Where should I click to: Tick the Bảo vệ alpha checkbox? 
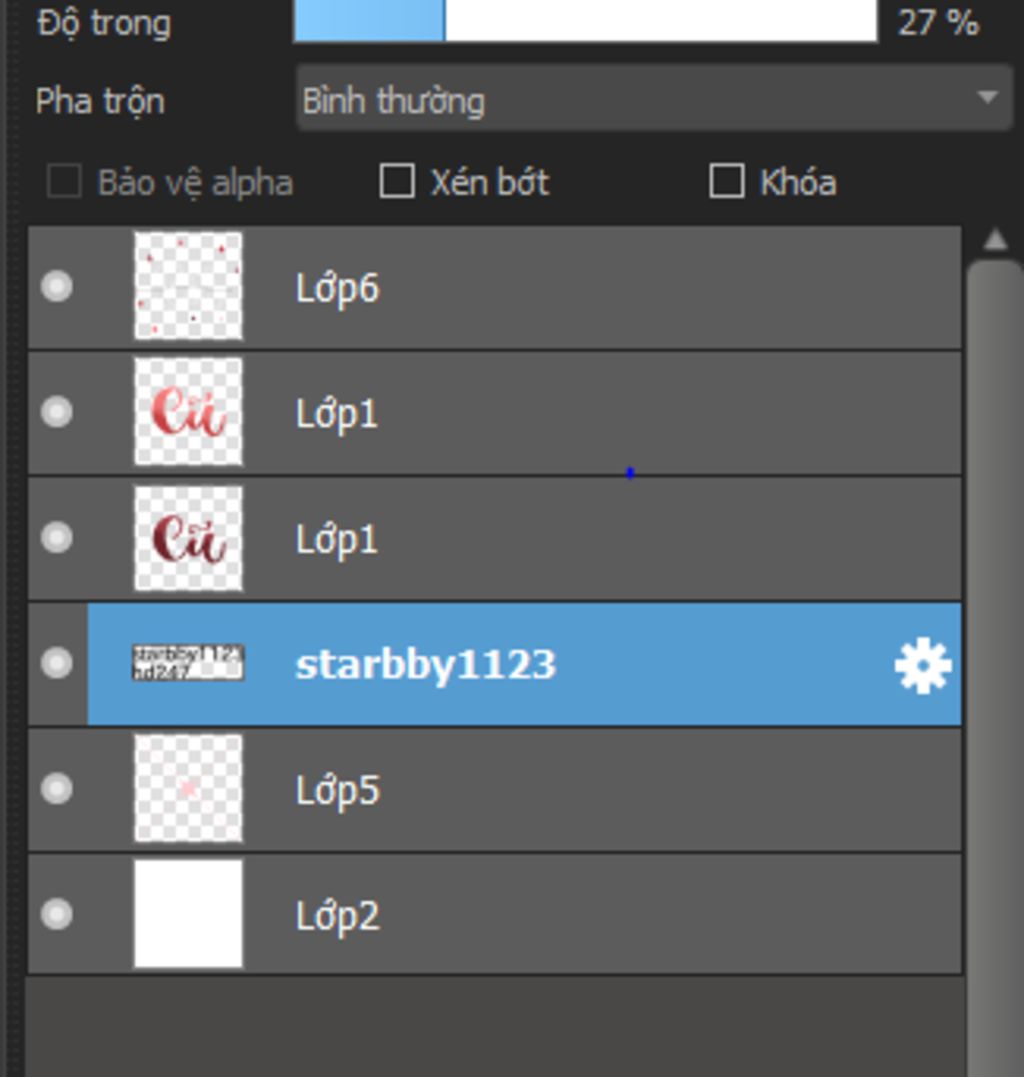pos(65,181)
